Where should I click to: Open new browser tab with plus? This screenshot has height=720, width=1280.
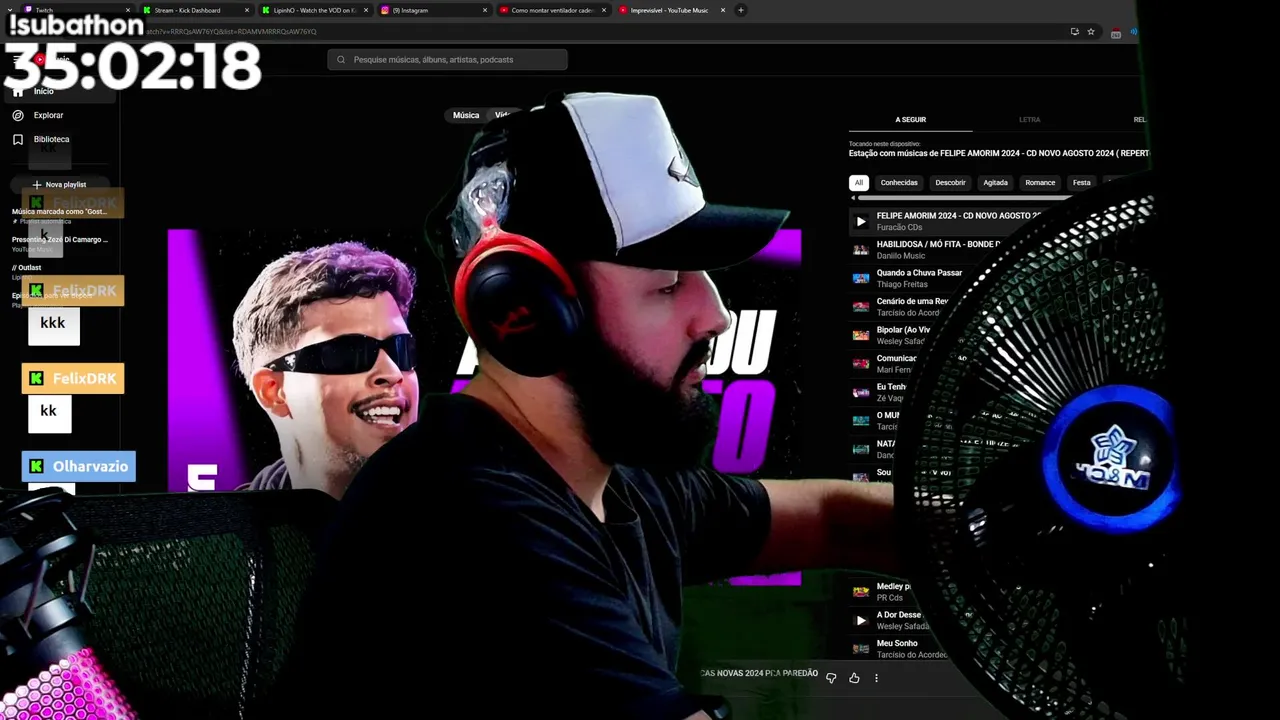(x=741, y=10)
